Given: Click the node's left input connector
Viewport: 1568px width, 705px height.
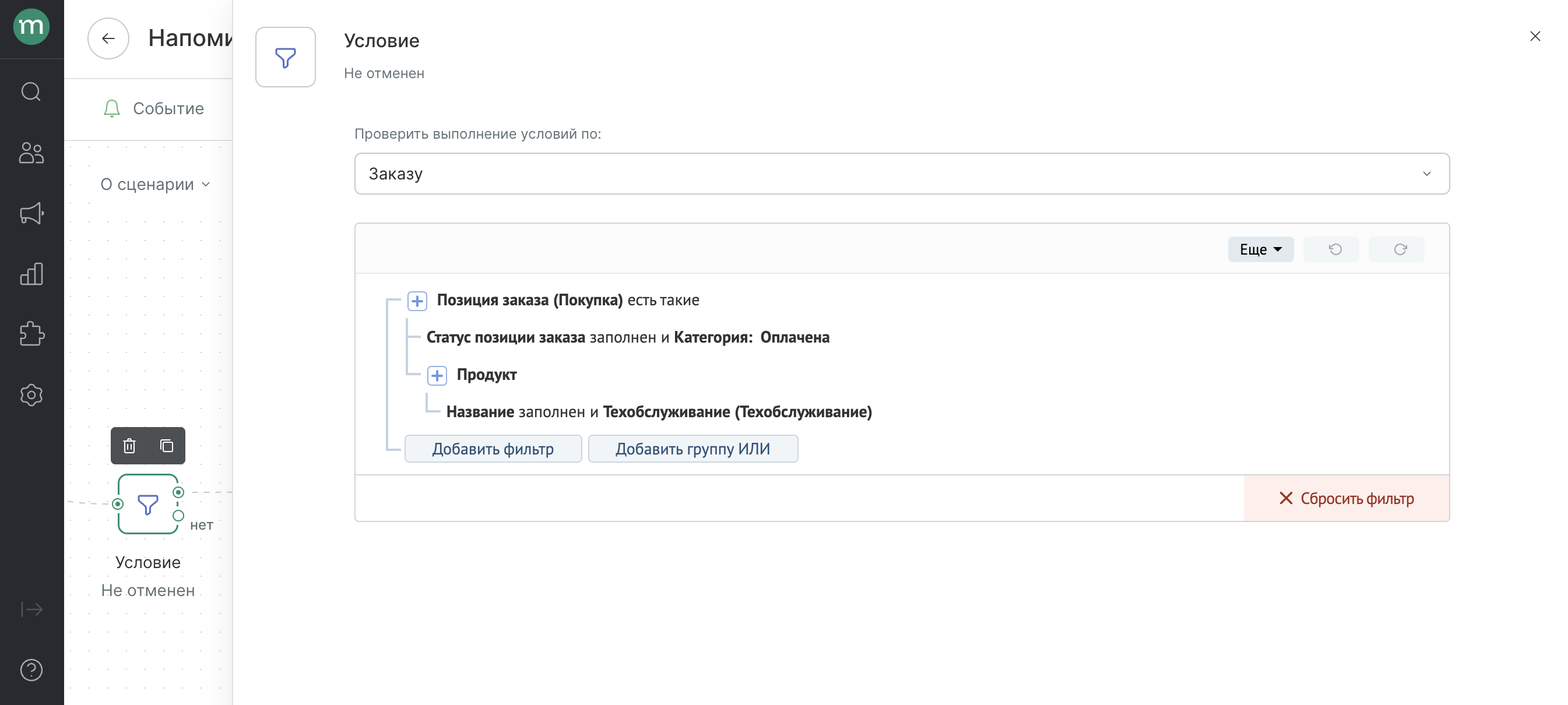Looking at the screenshot, I should tap(118, 504).
